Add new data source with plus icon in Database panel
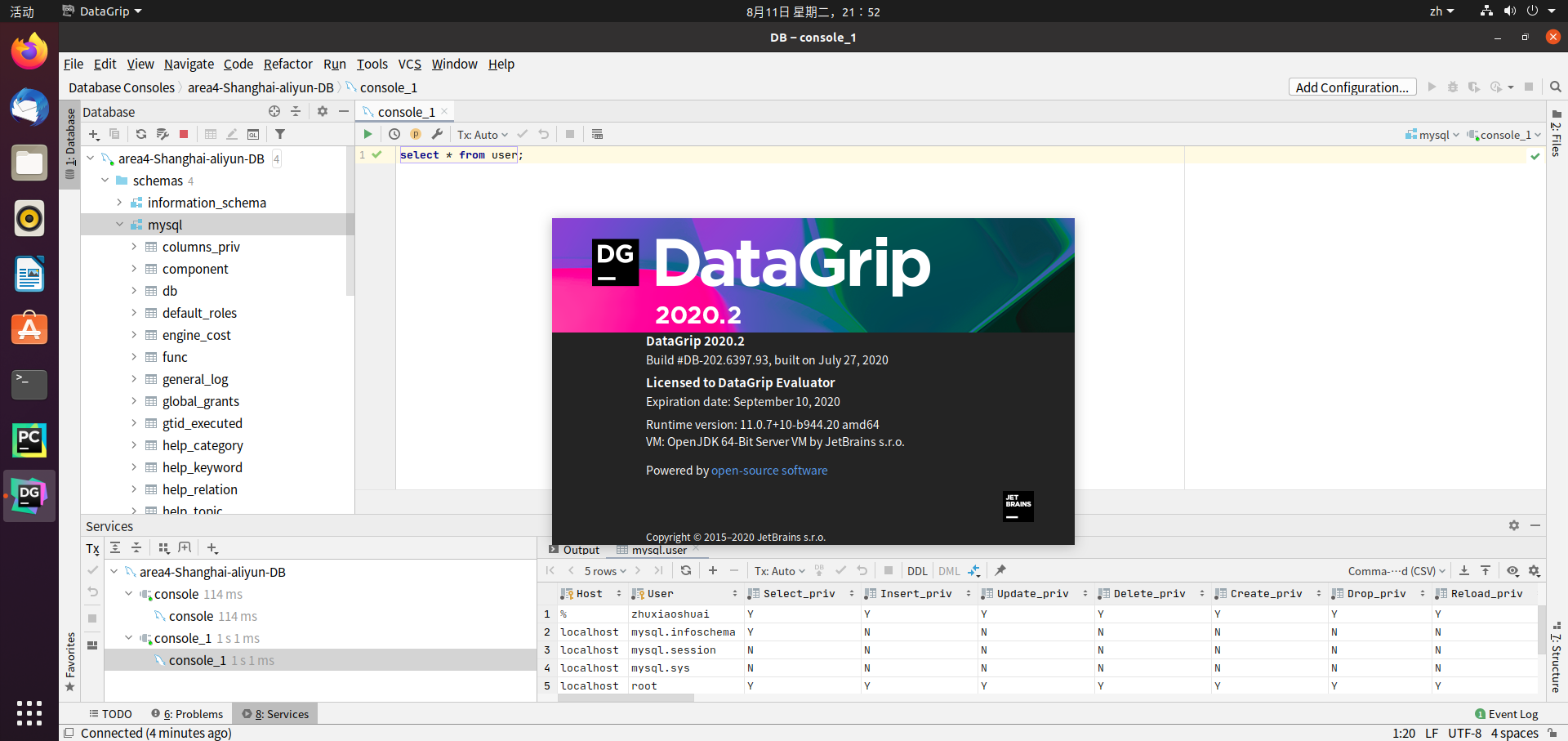Screen dimensions: 1568x741 (x=94, y=134)
